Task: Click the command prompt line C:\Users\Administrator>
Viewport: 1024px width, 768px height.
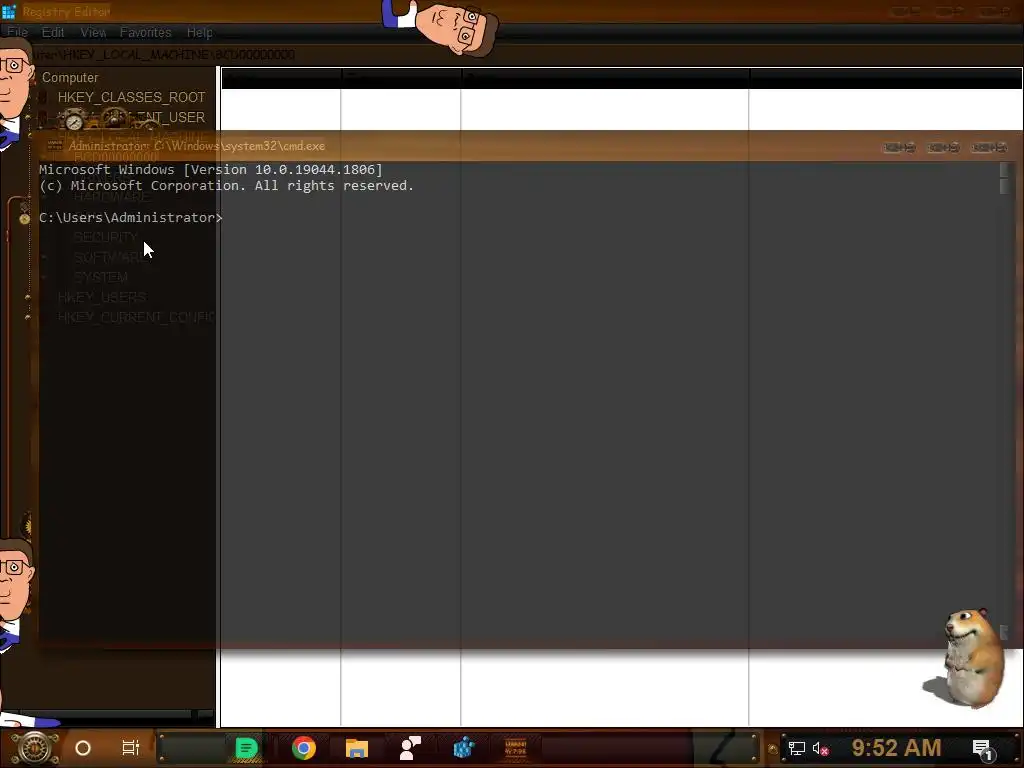Action: coord(131,217)
